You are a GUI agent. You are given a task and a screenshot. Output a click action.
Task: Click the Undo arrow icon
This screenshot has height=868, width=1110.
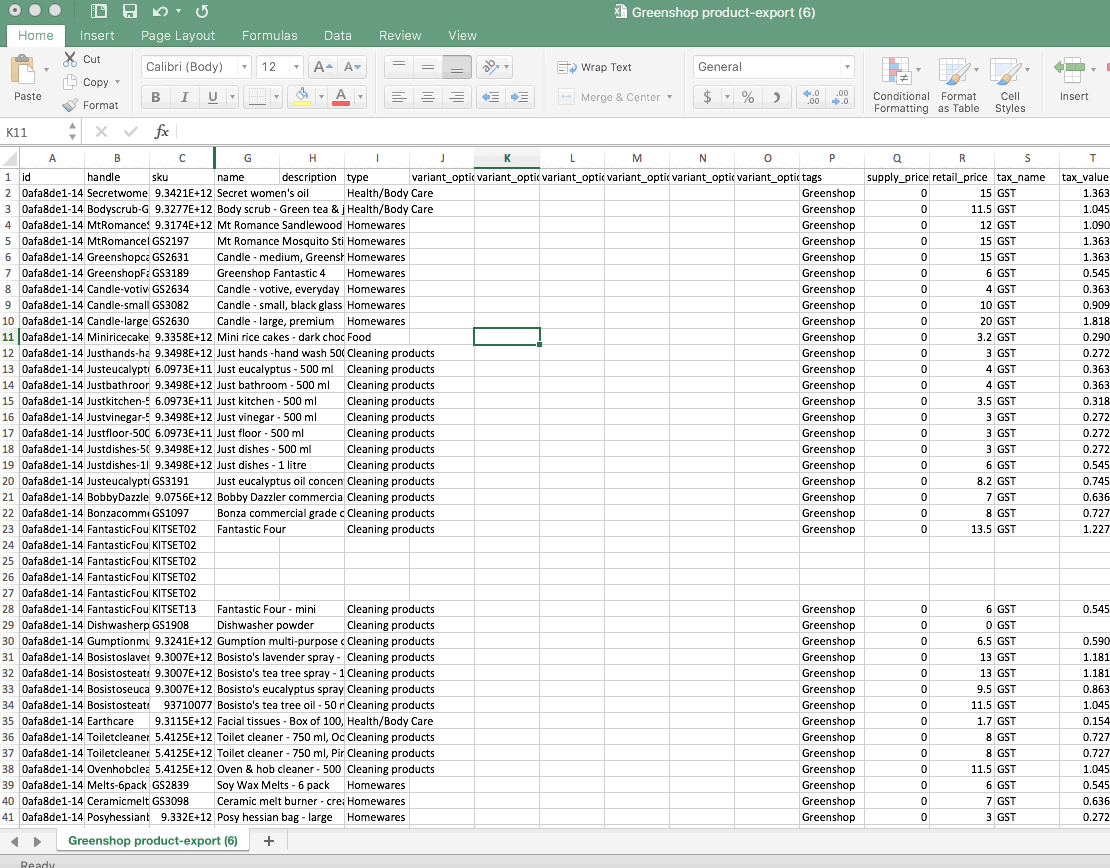click(160, 11)
